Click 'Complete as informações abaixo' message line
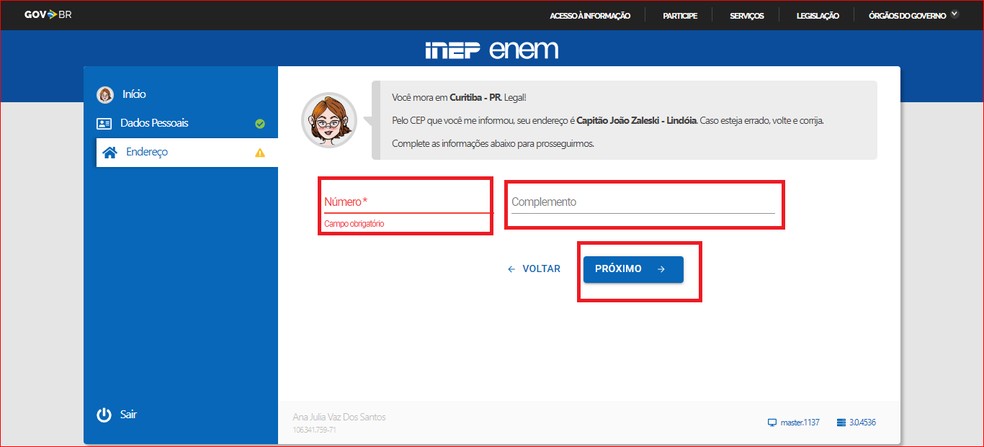This screenshot has width=984, height=447. coord(493,143)
